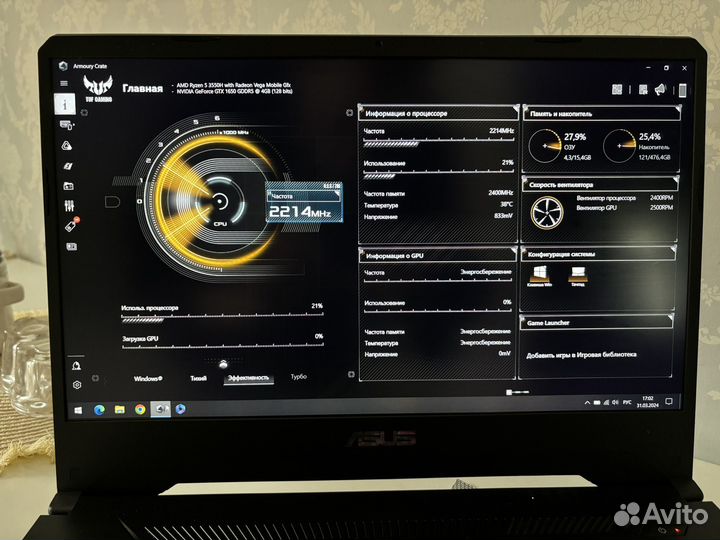Open the blue app icon right of Armoury Crate on taskbar

pyautogui.click(x=180, y=409)
